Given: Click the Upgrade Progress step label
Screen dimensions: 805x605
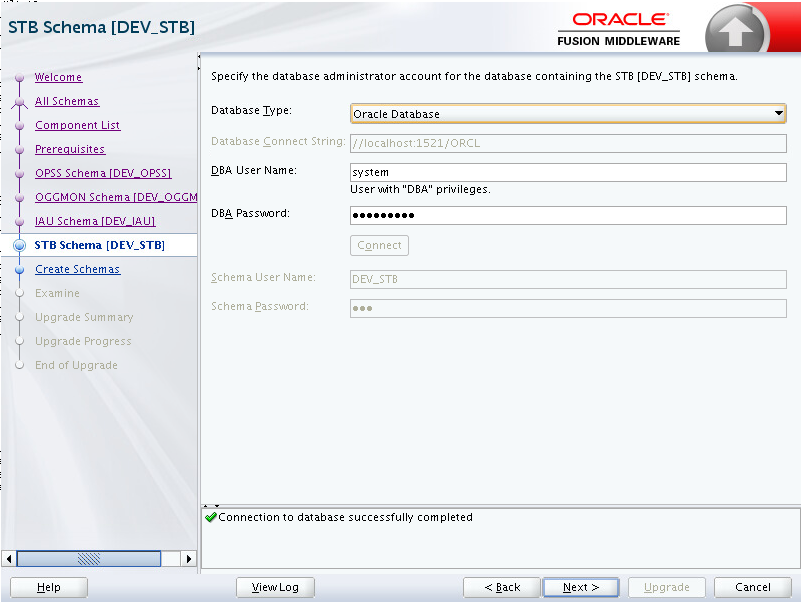Looking at the screenshot, I should (x=83, y=342).
